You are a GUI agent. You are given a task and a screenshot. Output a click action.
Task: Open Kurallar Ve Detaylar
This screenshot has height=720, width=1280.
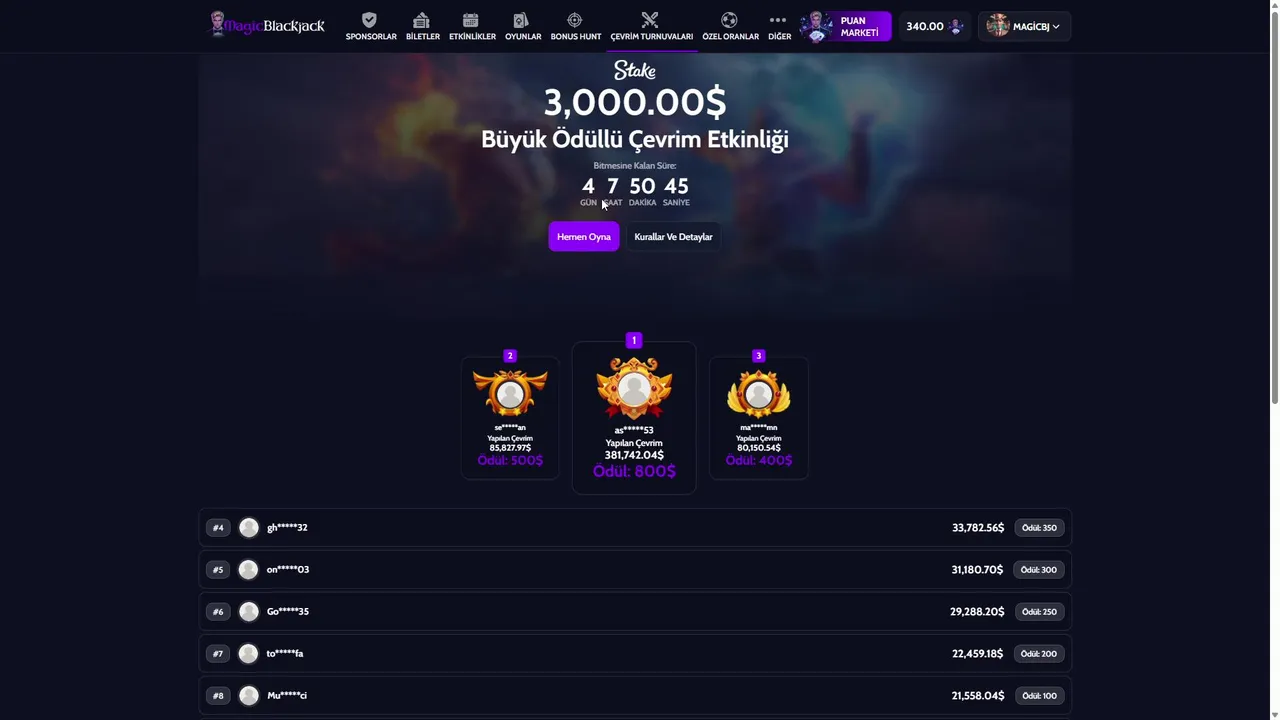tap(673, 237)
